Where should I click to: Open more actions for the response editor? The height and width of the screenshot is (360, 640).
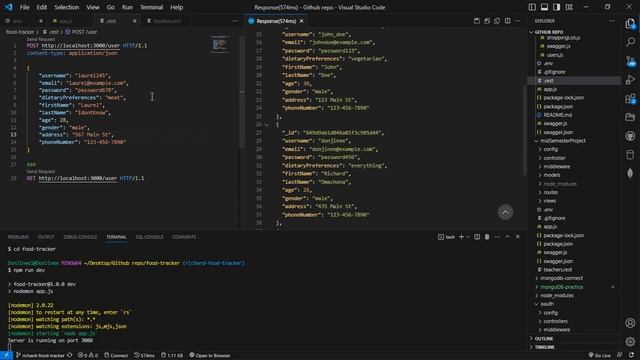click(518, 21)
